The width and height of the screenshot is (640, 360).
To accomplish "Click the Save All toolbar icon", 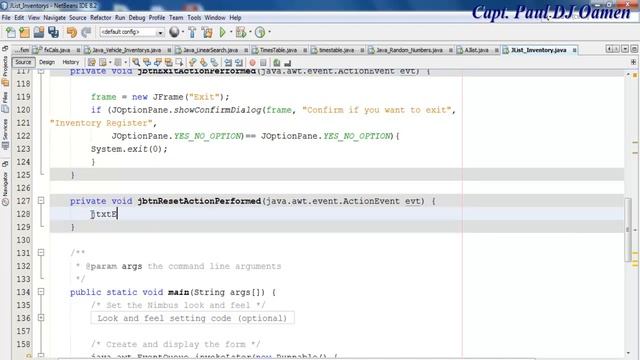I will coord(53,32).
